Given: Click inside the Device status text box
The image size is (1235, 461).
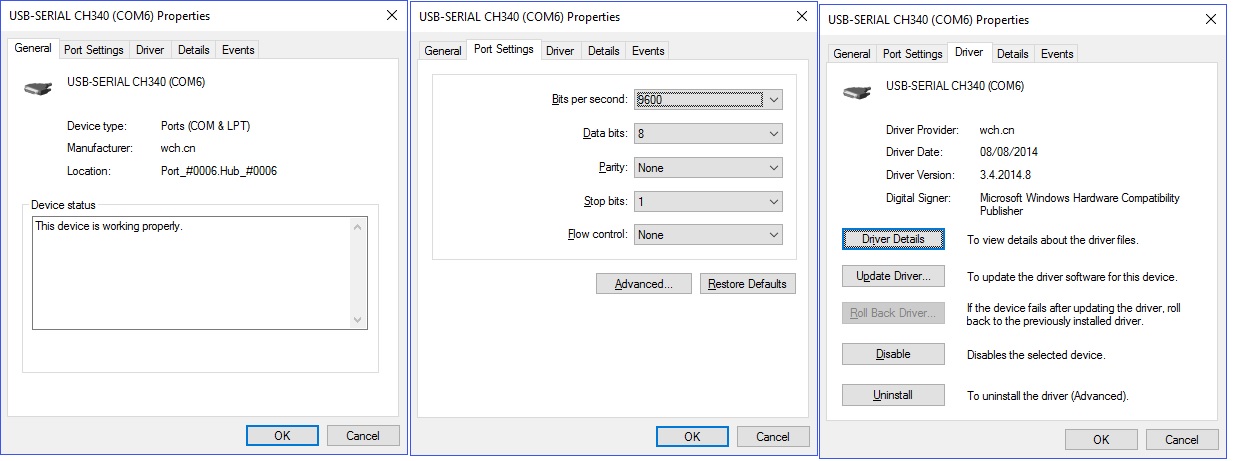Looking at the screenshot, I should pos(192,273).
